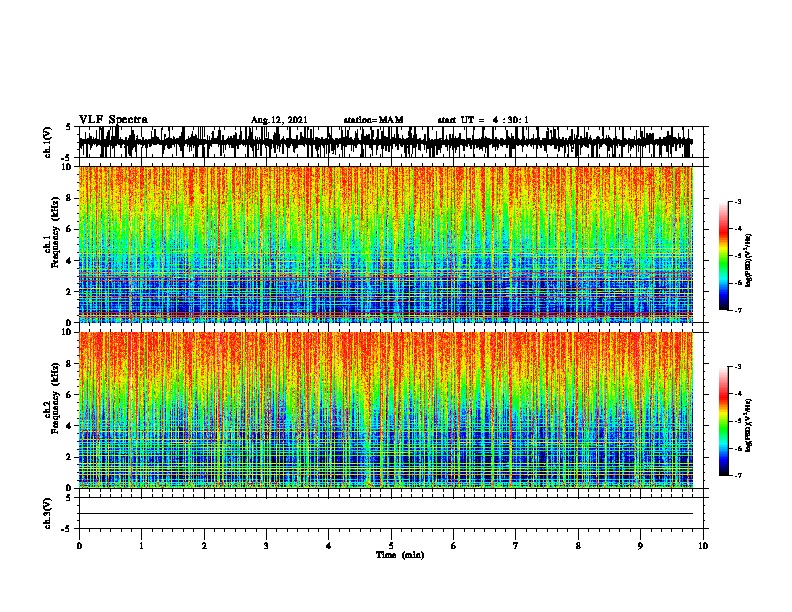Click the time axis tick label "0"
Image resolution: width=792 pixels, height=612 pixels.
click(79, 546)
